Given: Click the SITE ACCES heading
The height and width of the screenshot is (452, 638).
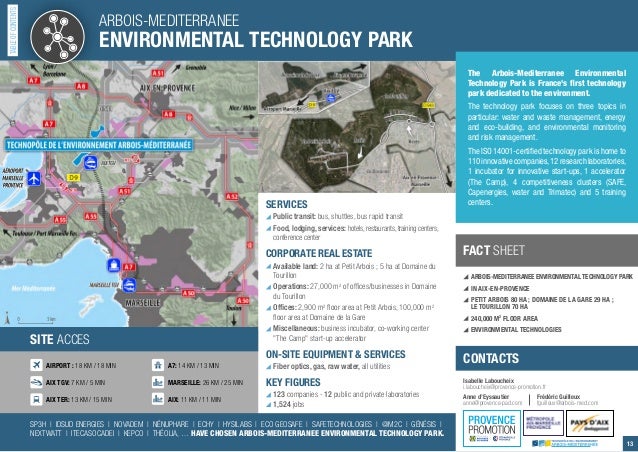Looking at the screenshot, I should pyautogui.click(x=59, y=339).
